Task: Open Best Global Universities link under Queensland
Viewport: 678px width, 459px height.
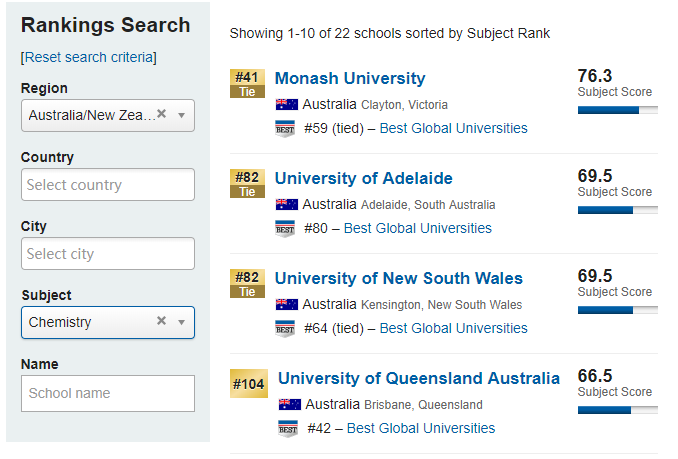Action: [x=421, y=428]
